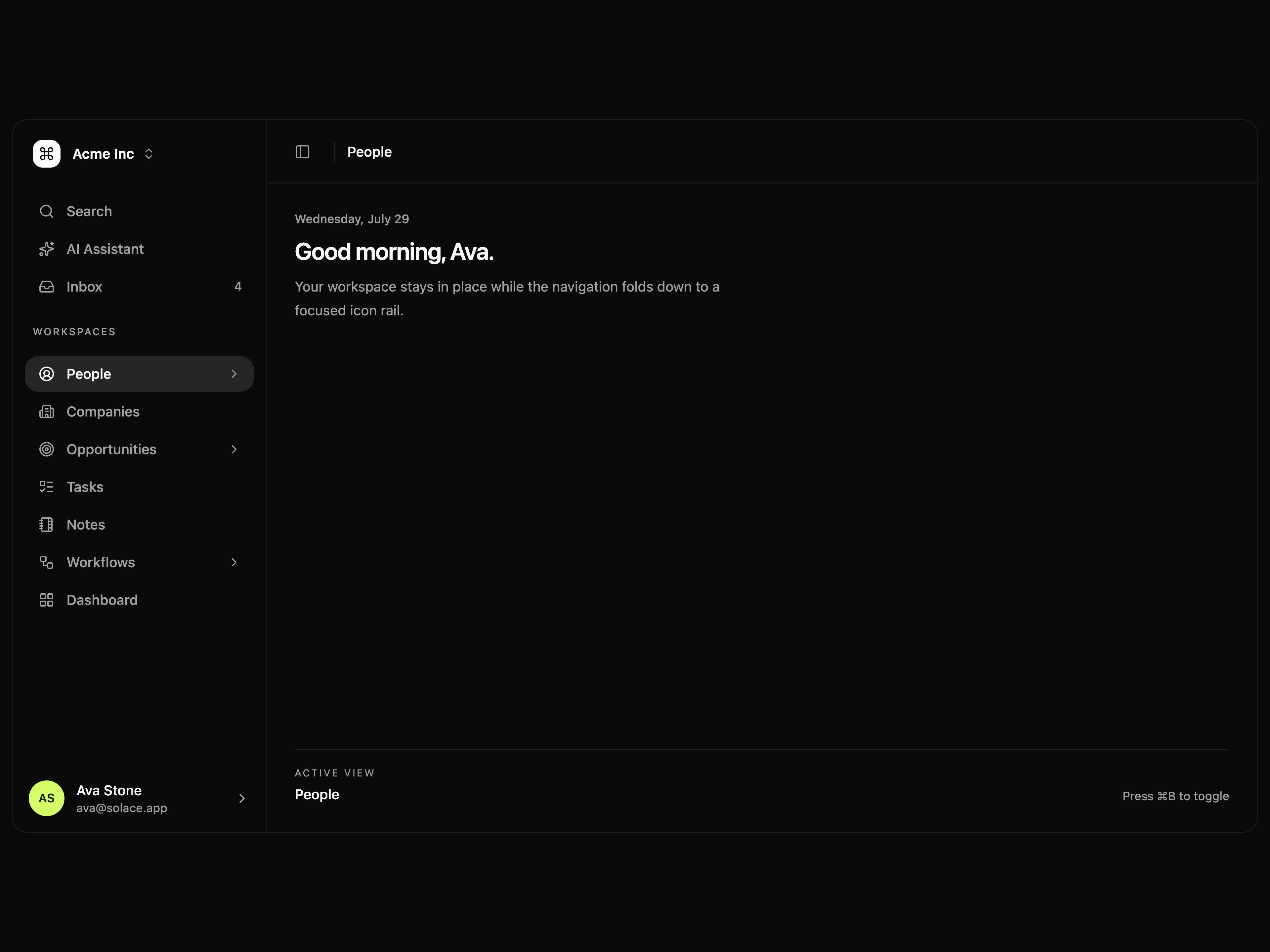Click the Good morning, Ava. heading

pos(395,252)
